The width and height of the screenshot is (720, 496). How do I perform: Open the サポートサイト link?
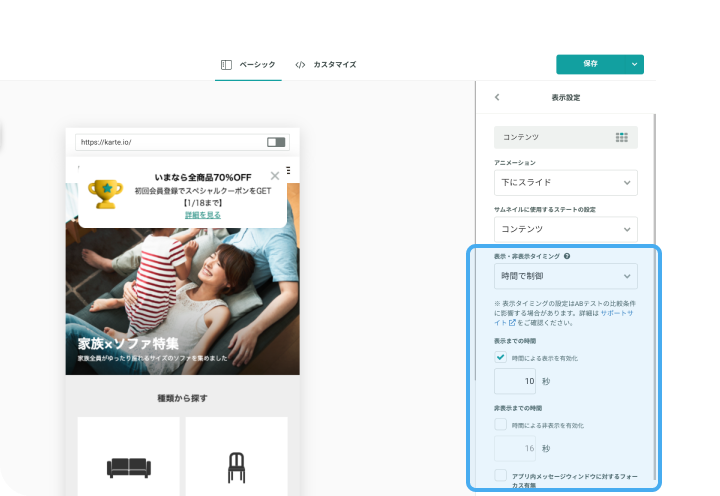coord(617,313)
